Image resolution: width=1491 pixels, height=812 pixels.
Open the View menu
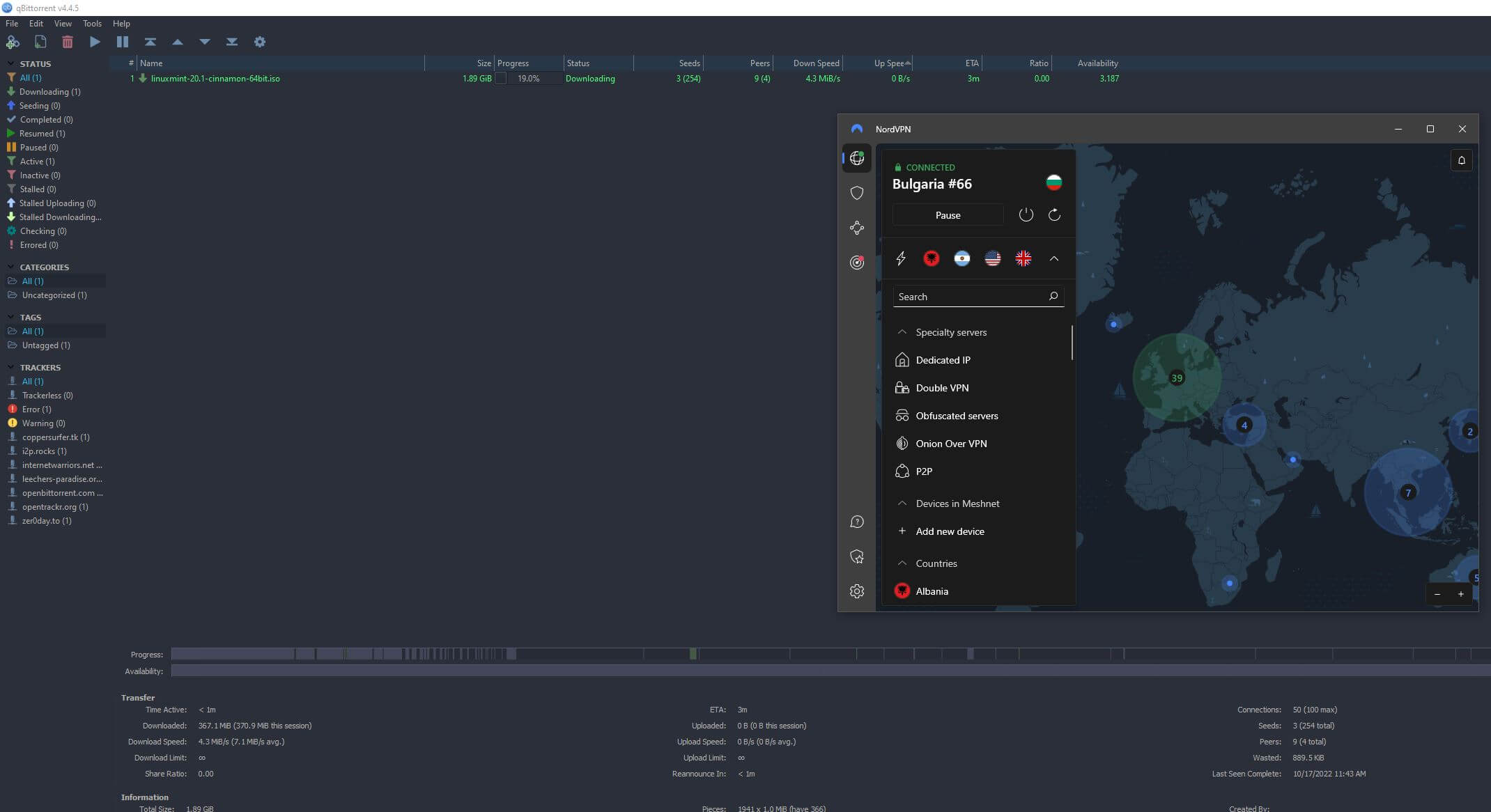click(x=63, y=24)
